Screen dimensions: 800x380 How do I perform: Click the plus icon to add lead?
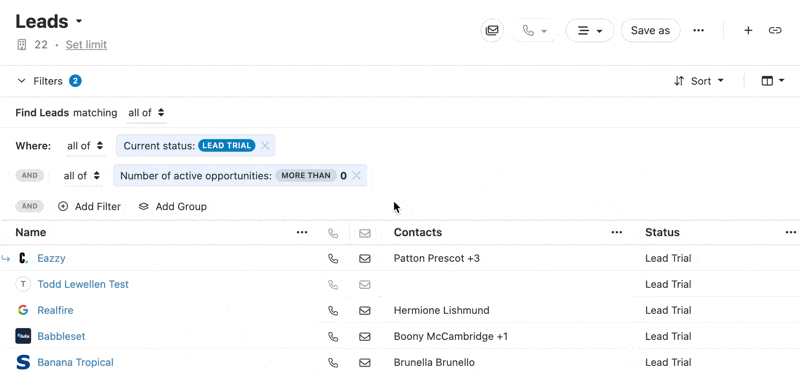click(748, 31)
